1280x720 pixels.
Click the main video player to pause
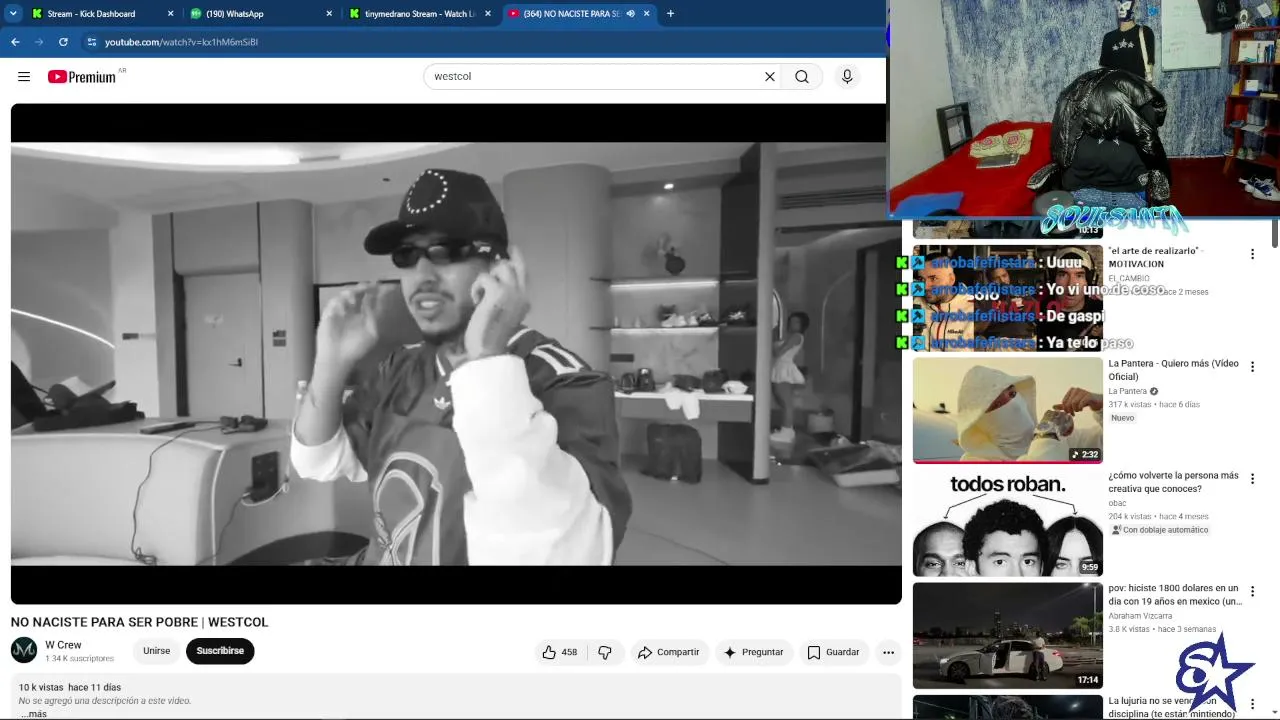tap(456, 354)
